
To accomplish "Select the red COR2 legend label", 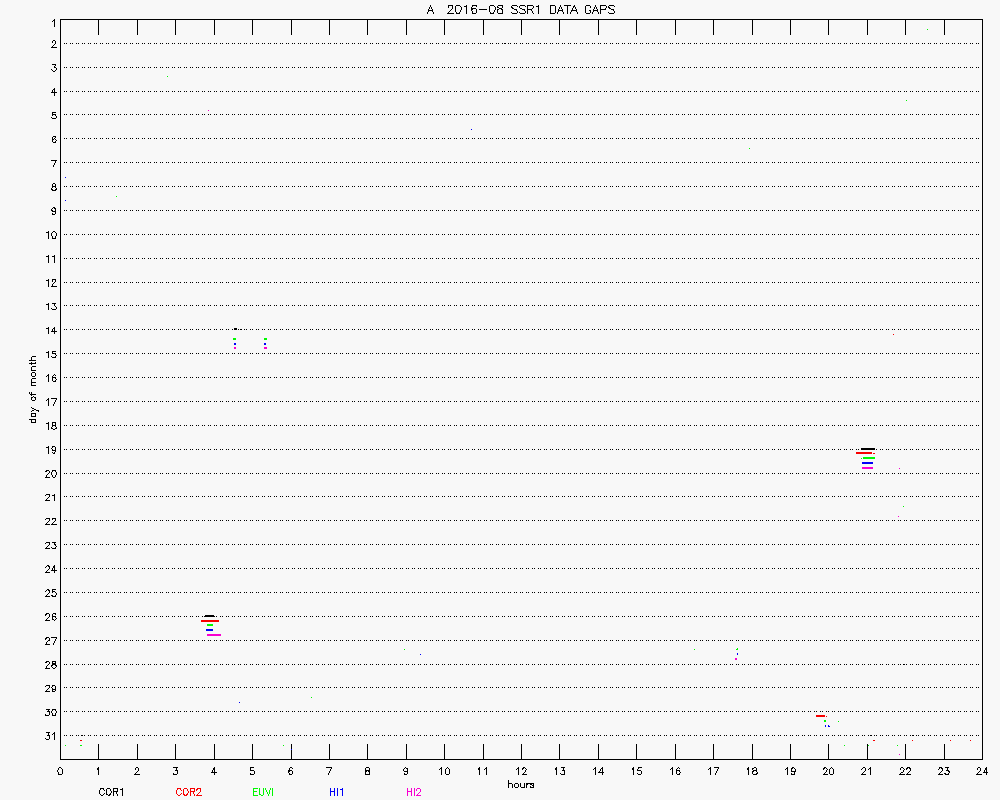I will (x=188, y=792).
